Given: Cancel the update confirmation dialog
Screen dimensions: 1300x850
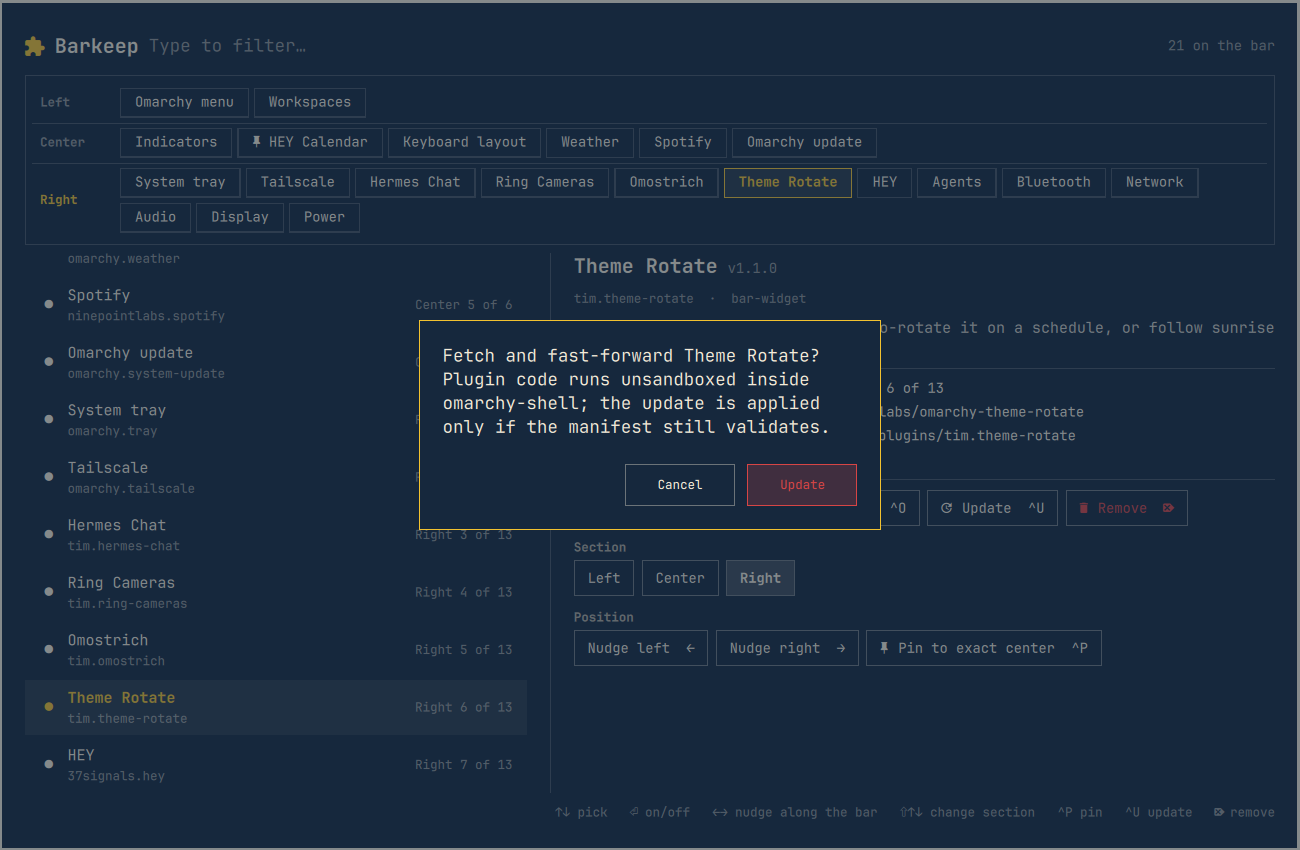Looking at the screenshot, I should tap(680, 485).
